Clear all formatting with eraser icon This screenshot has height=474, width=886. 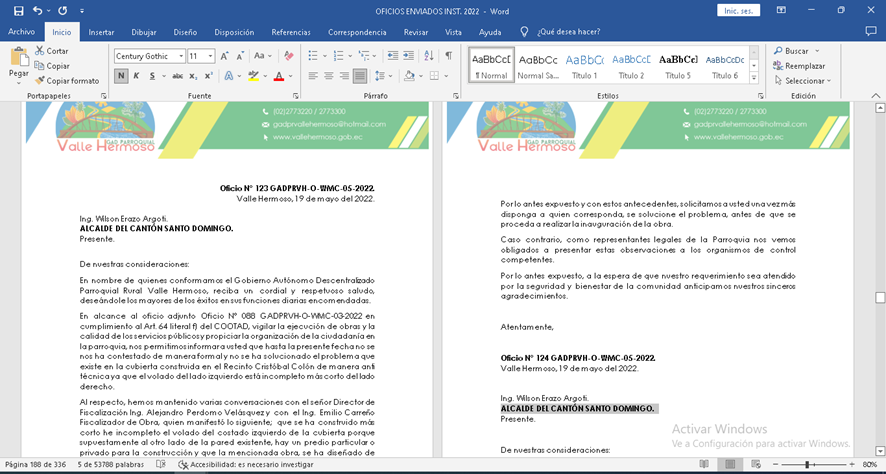pos(287,56)
